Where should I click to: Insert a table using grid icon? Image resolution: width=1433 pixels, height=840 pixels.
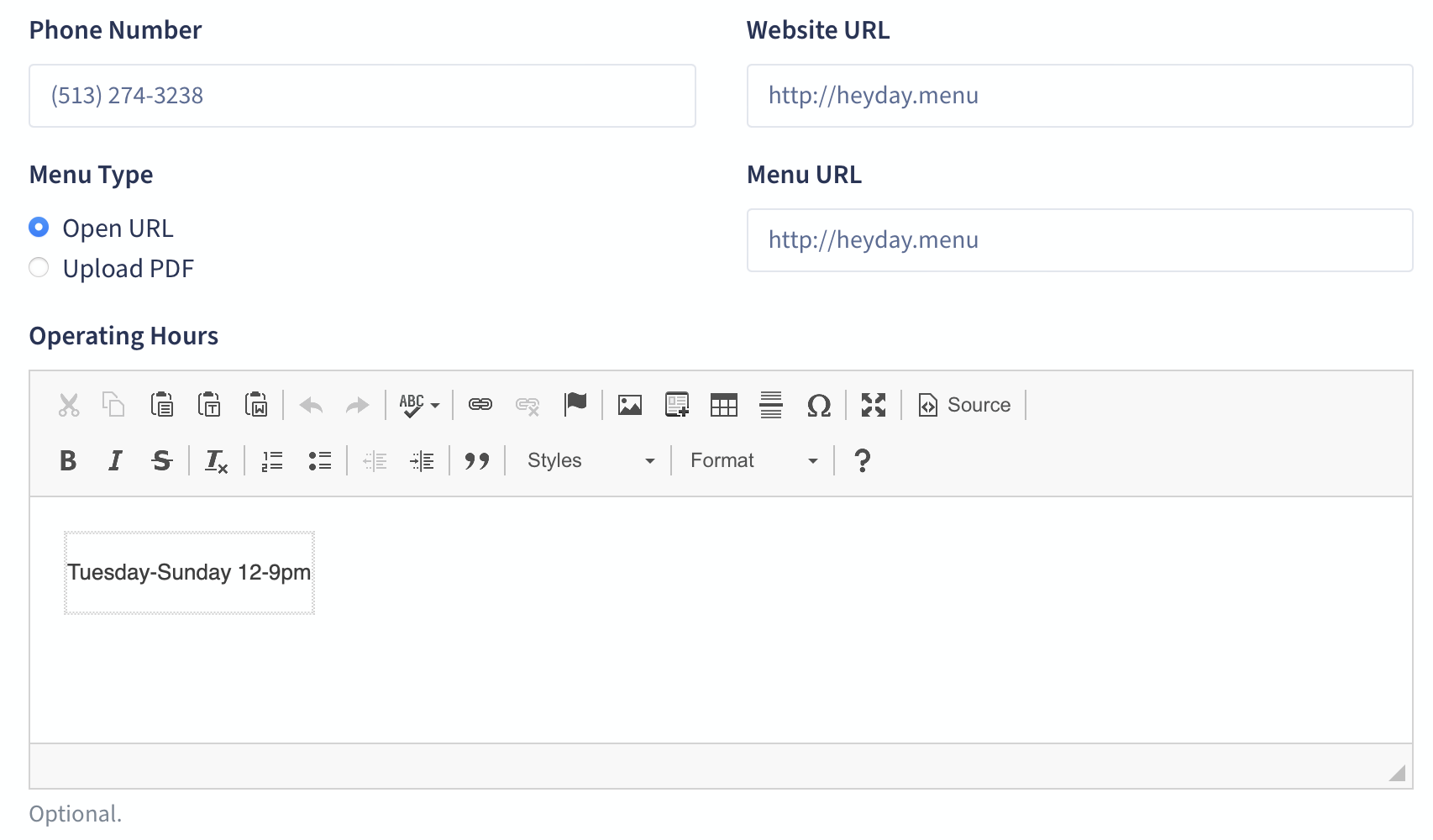[724, 405]
